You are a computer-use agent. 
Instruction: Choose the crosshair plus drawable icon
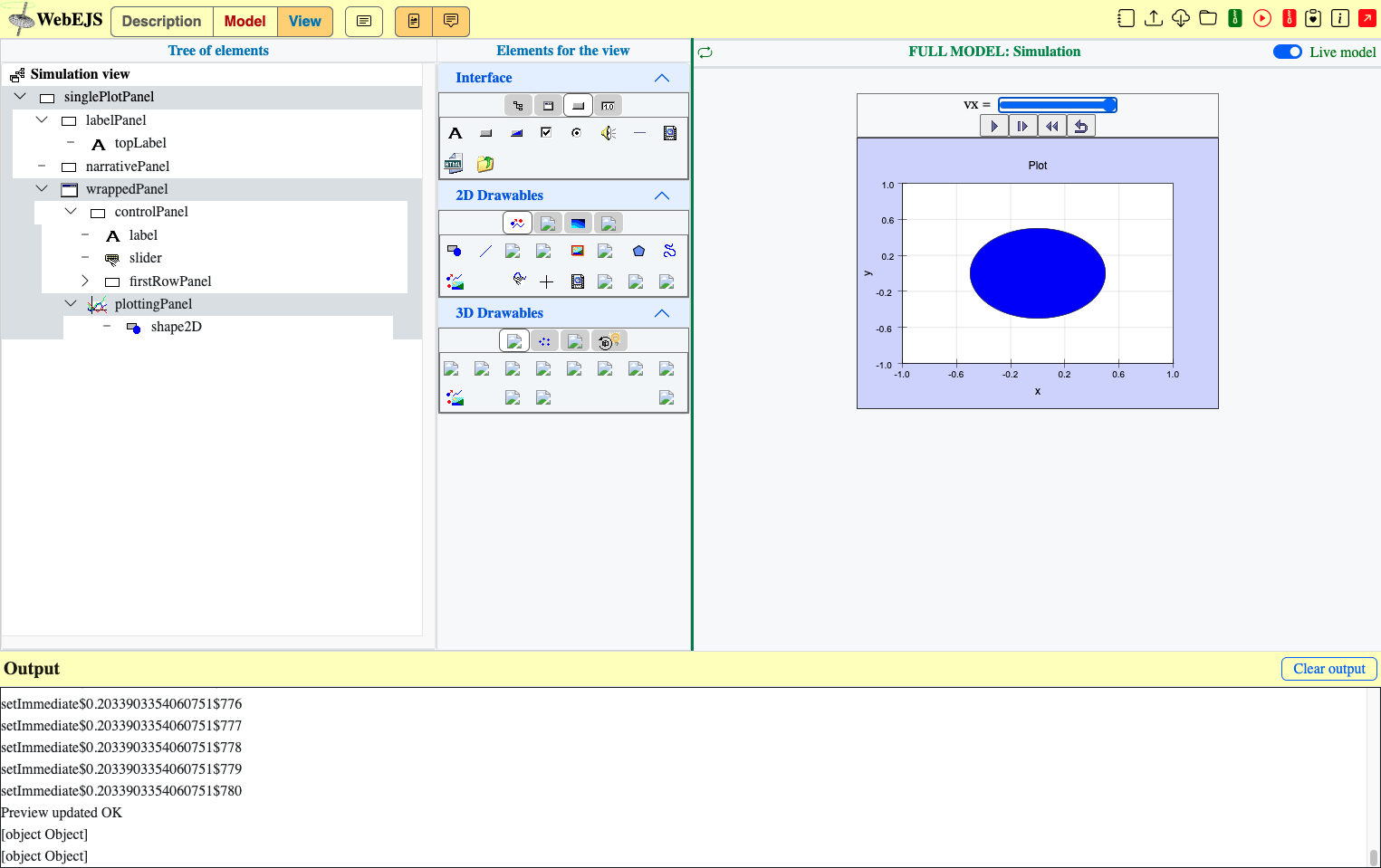coord(546,281)
